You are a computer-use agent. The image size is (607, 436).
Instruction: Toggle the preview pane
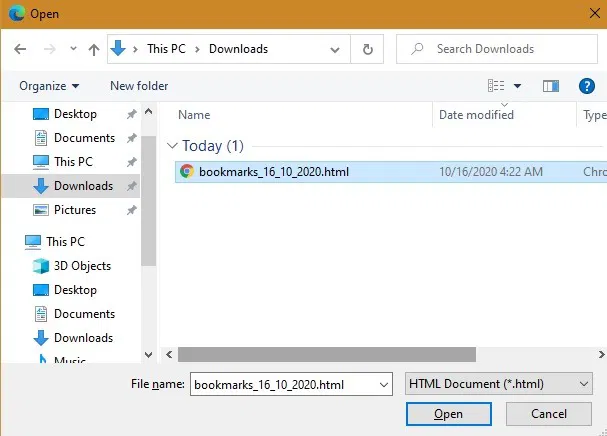click(x=550, y=86)
